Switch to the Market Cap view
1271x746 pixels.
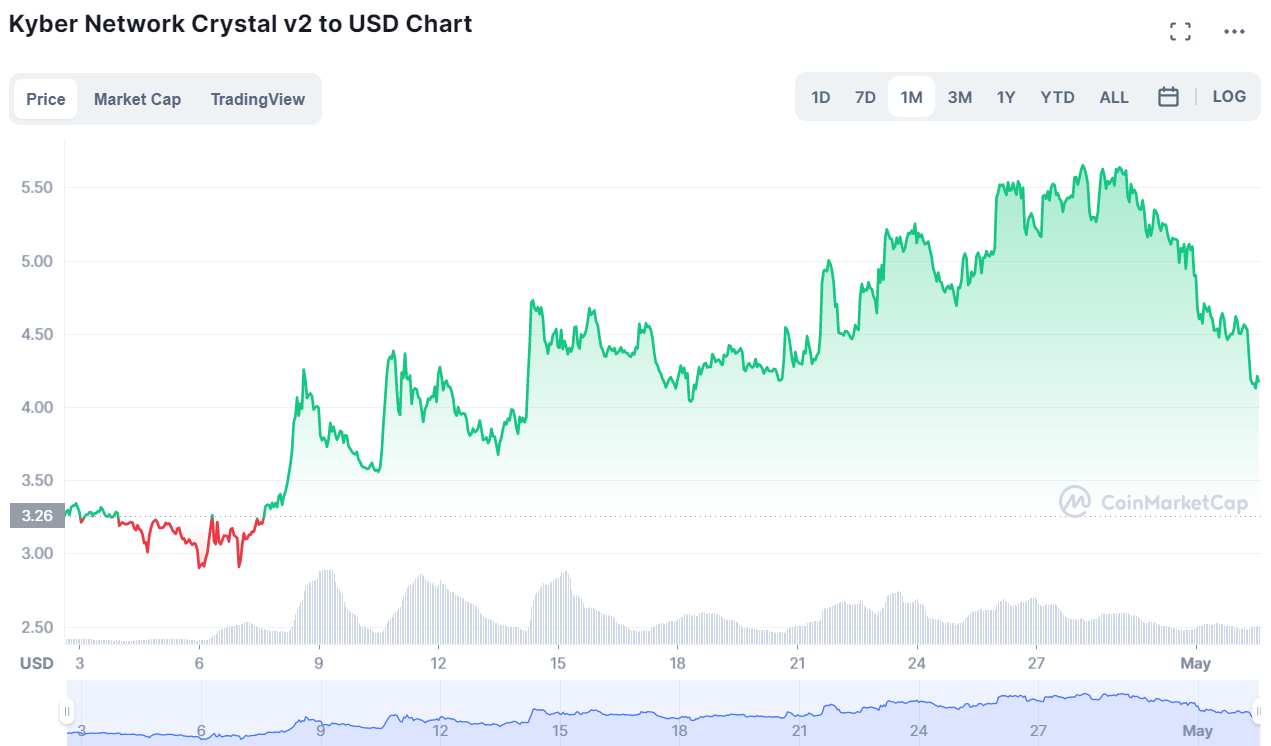point(137,98)
